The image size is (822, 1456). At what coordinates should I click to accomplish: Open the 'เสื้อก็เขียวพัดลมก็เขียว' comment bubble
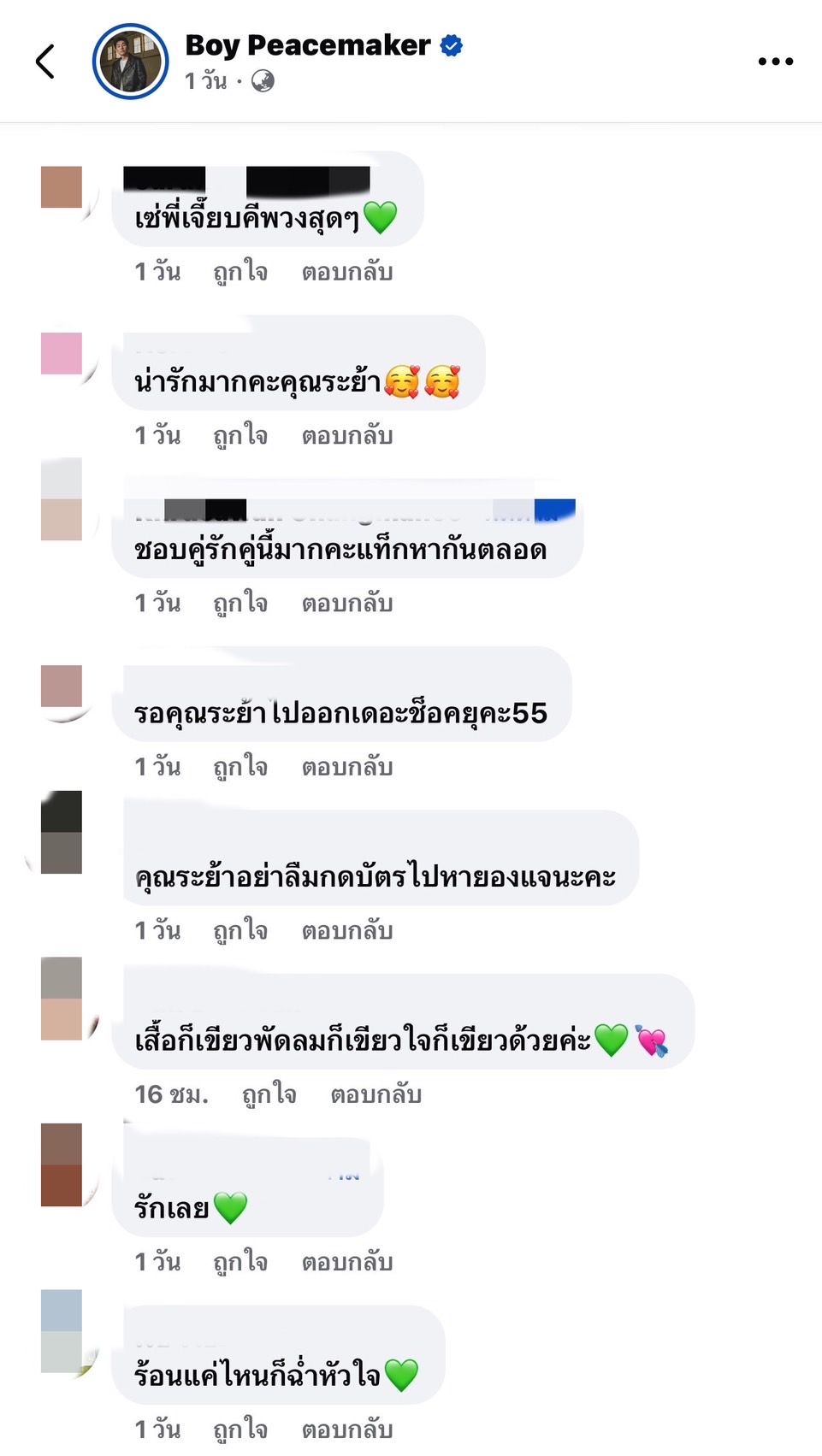pos(403,1021)
